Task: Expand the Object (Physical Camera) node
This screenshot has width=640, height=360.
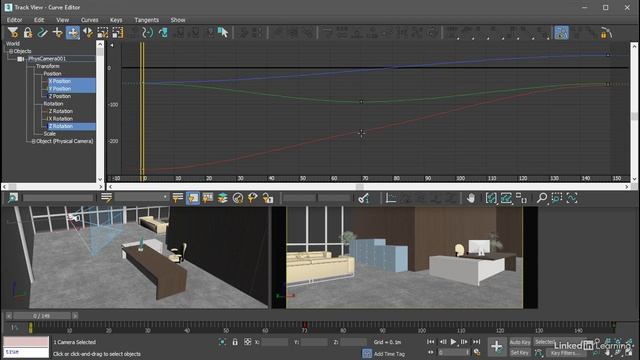Action: tap(33, 141)
